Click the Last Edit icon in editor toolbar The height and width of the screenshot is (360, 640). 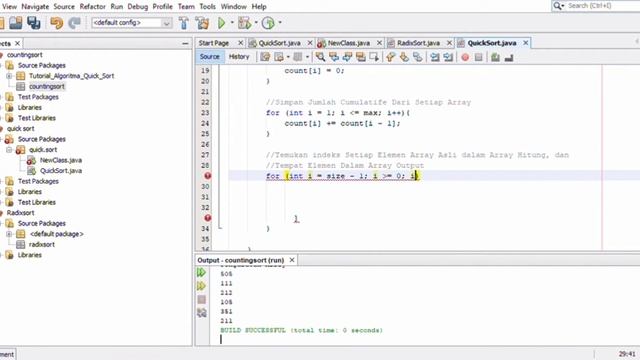(265, 57)
